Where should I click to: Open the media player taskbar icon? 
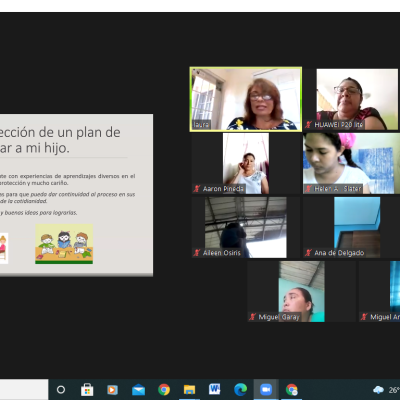pyautogui.click(x=112, y=389)
